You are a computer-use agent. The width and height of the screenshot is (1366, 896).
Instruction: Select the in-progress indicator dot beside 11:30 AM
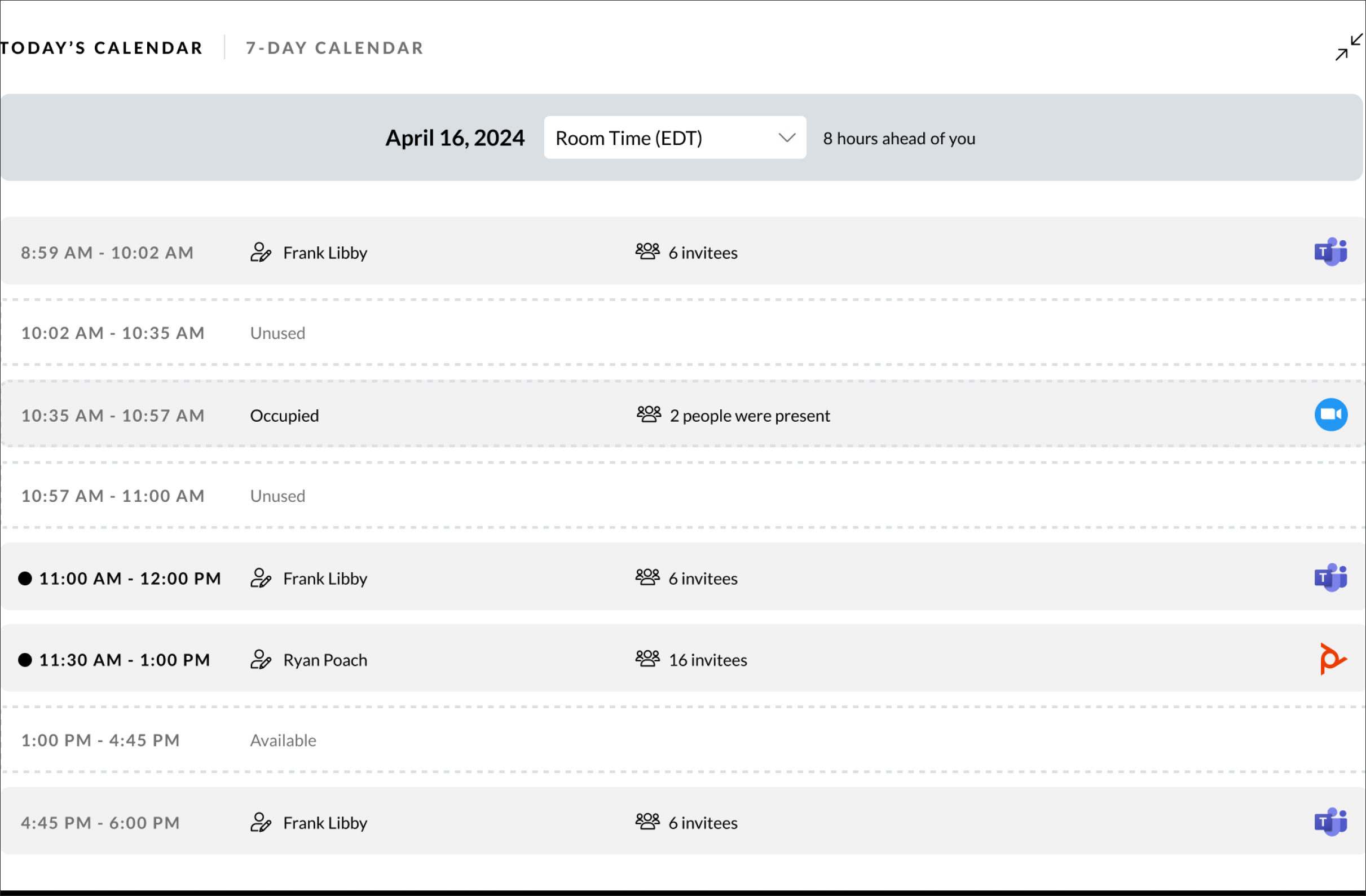pos(25,660)
